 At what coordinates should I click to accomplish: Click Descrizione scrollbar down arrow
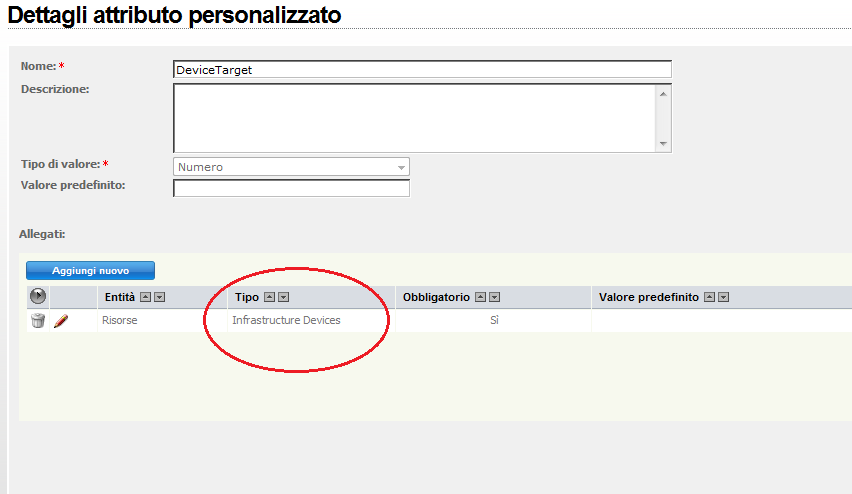(x=663, y=143)
